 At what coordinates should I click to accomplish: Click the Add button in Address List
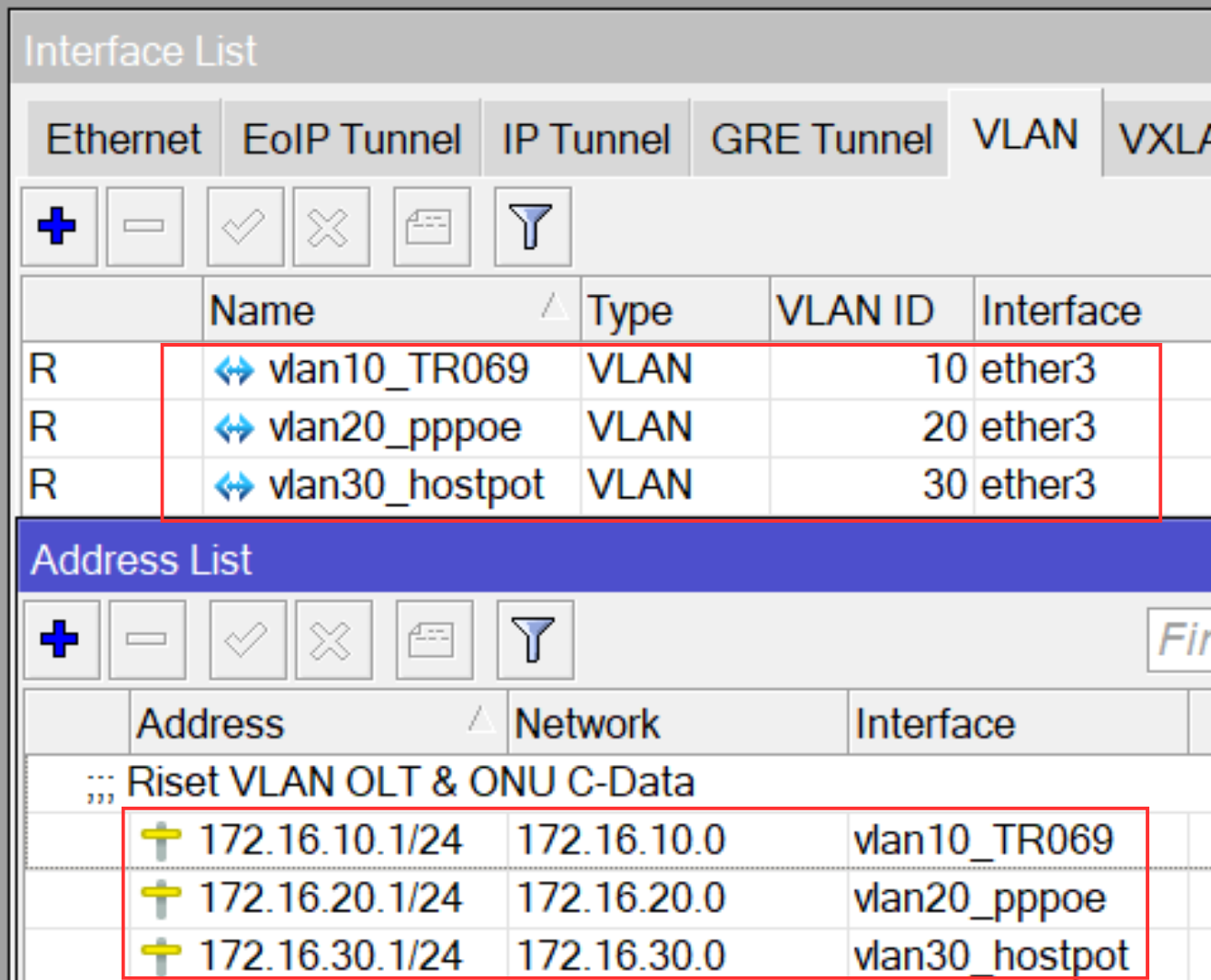[x=61, y=639]
